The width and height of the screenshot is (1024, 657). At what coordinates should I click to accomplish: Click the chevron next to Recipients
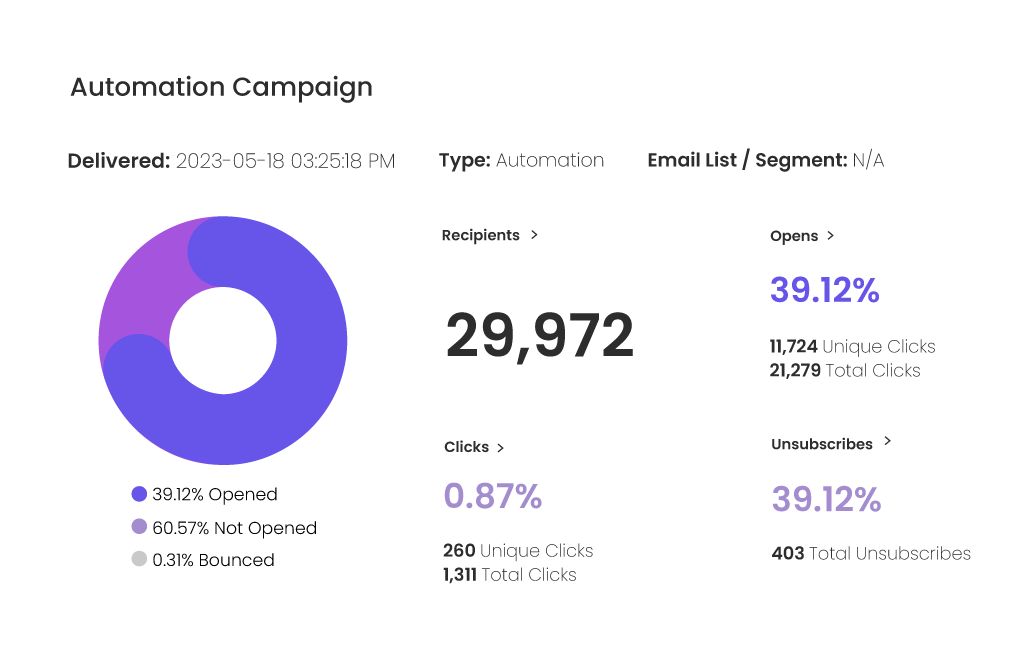click(x=534, y=235)
